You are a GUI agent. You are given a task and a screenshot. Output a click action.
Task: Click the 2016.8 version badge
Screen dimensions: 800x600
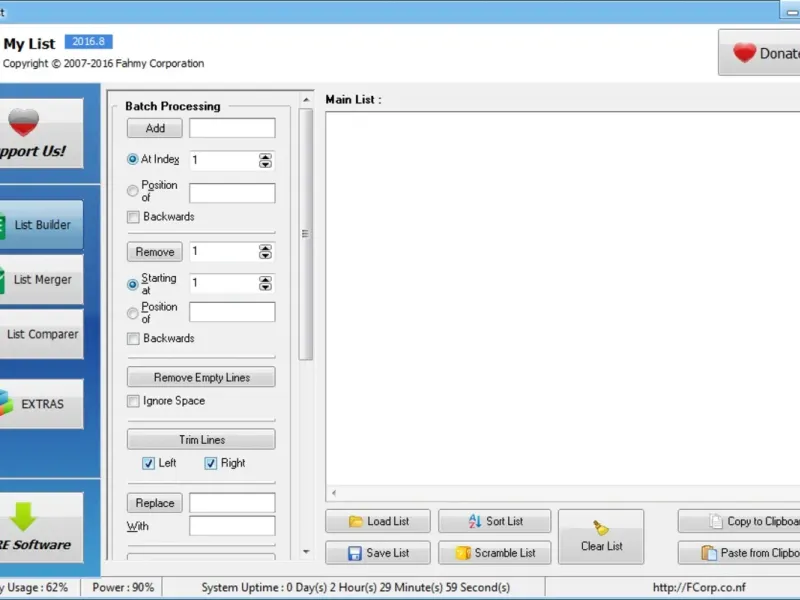89,41
